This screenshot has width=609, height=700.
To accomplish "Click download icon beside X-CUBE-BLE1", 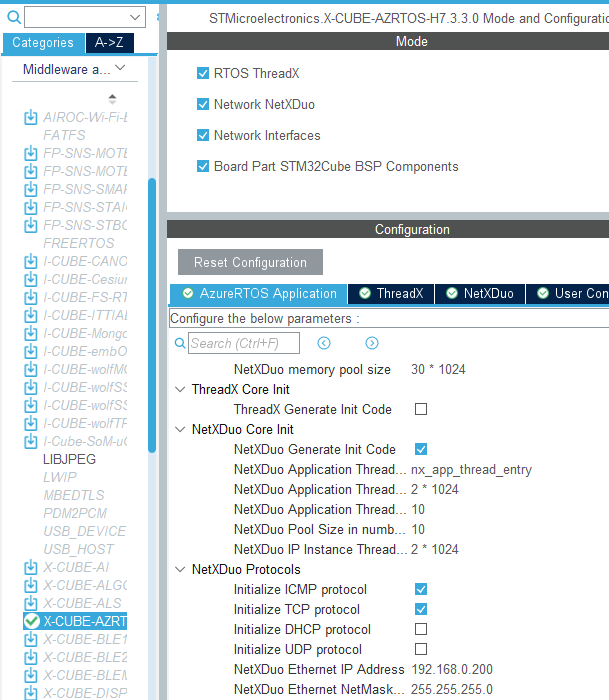I will pos(30,639).
